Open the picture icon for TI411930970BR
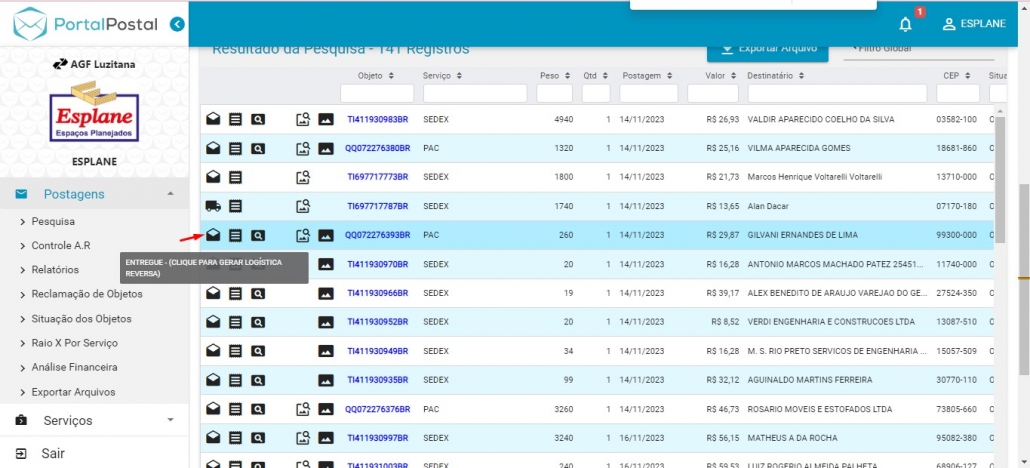The image size is (1030, 468). 326,265
